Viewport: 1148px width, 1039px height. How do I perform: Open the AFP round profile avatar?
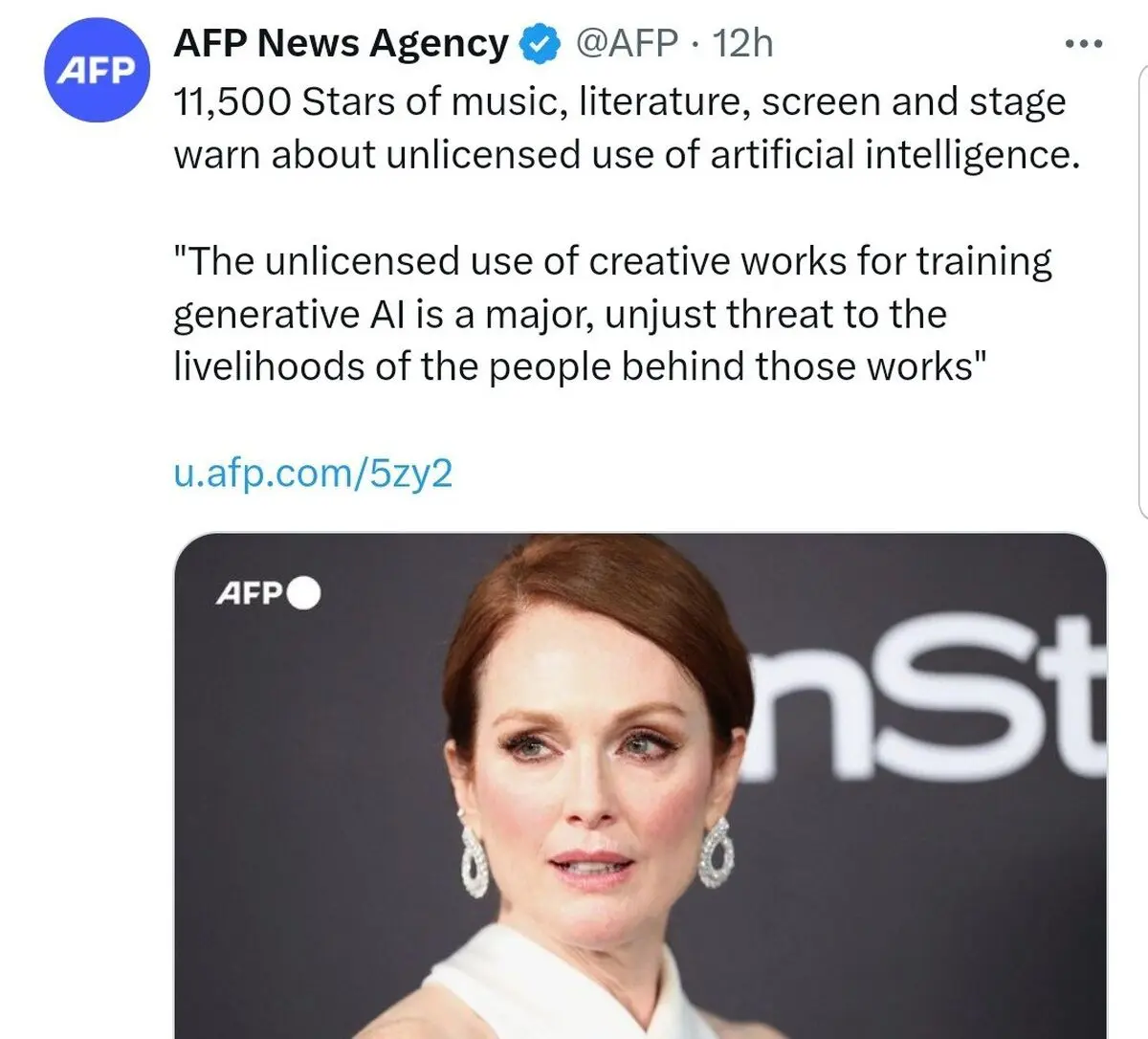point(97,70)
